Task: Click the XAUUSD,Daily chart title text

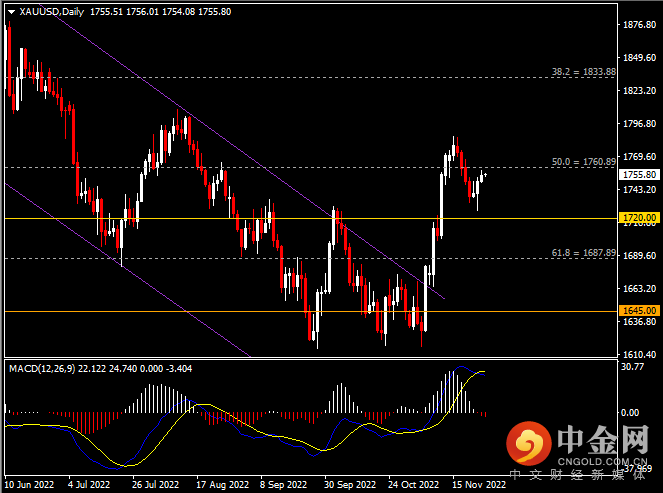Action: [x=51, y=12]
